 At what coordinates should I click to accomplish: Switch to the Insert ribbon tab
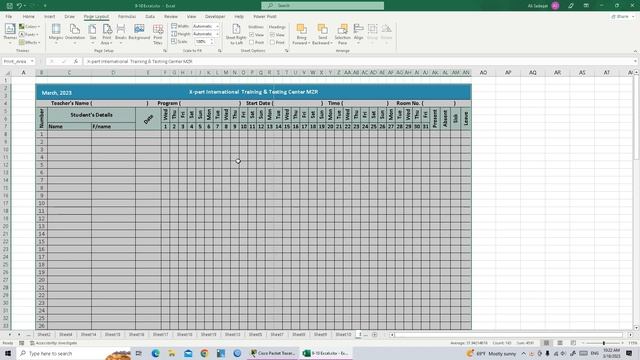click(49, 16)
